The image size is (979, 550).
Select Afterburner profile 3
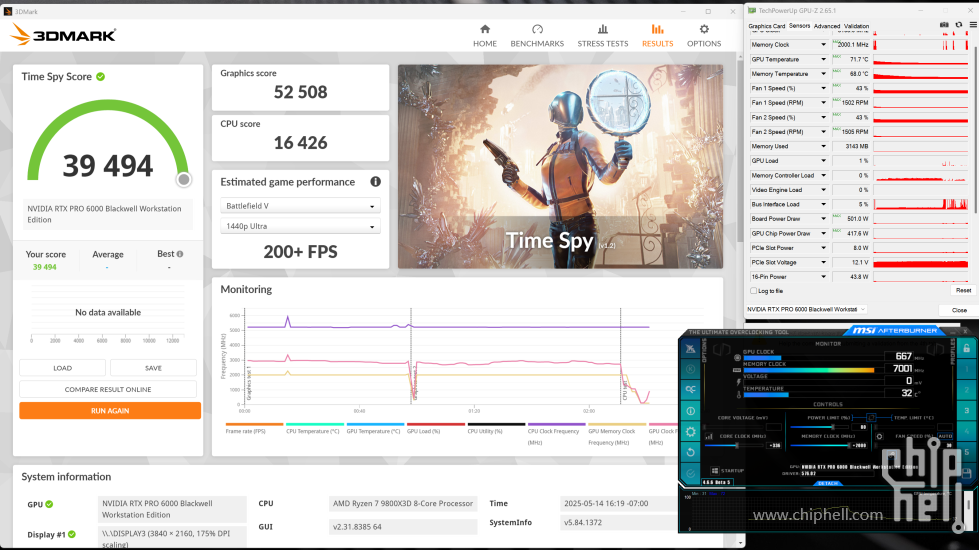967,411
